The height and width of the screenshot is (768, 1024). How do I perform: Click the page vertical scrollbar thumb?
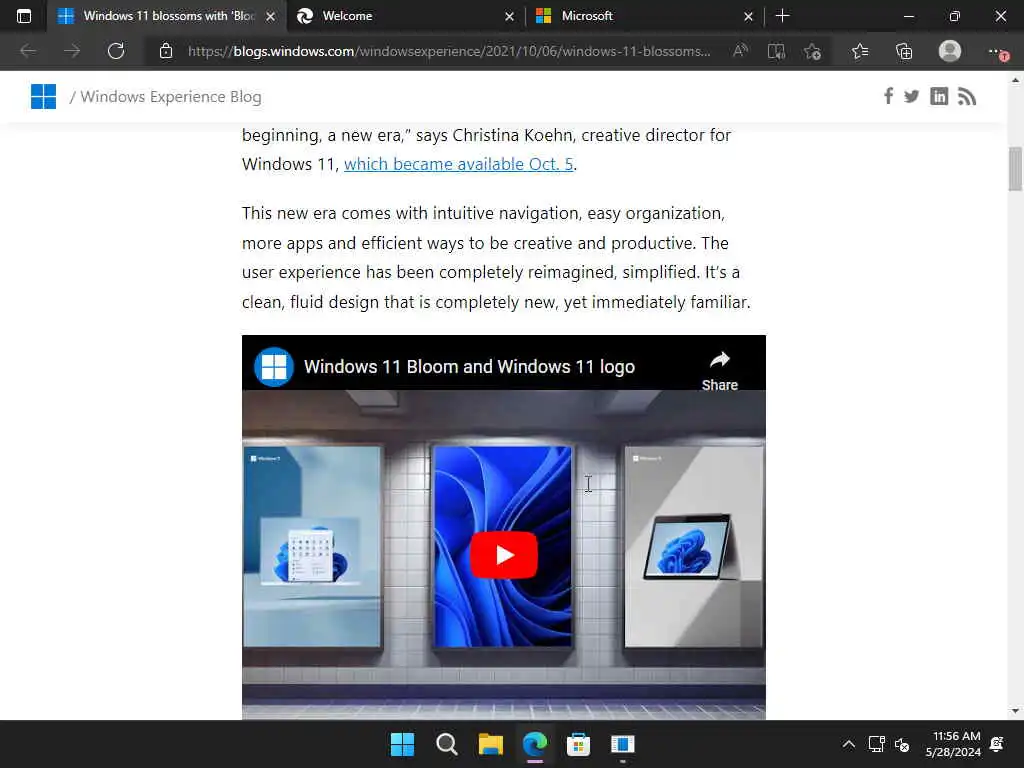coord(1015,169)
